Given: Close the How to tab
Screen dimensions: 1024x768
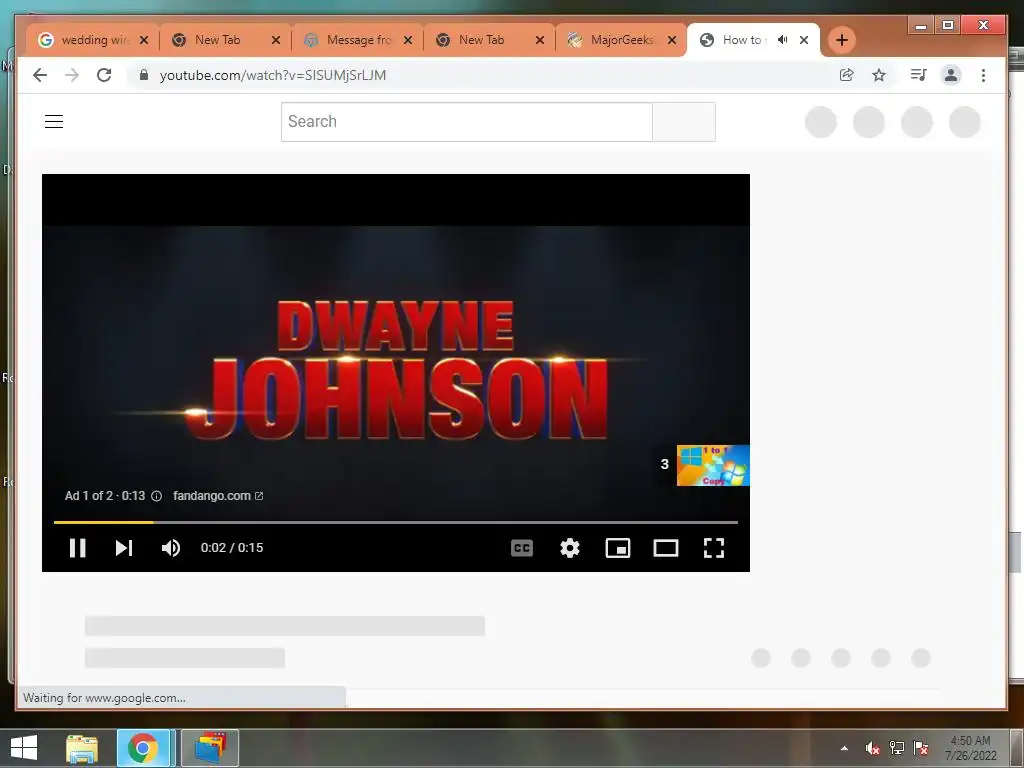Looking at the screenshot, I should 804,40.
